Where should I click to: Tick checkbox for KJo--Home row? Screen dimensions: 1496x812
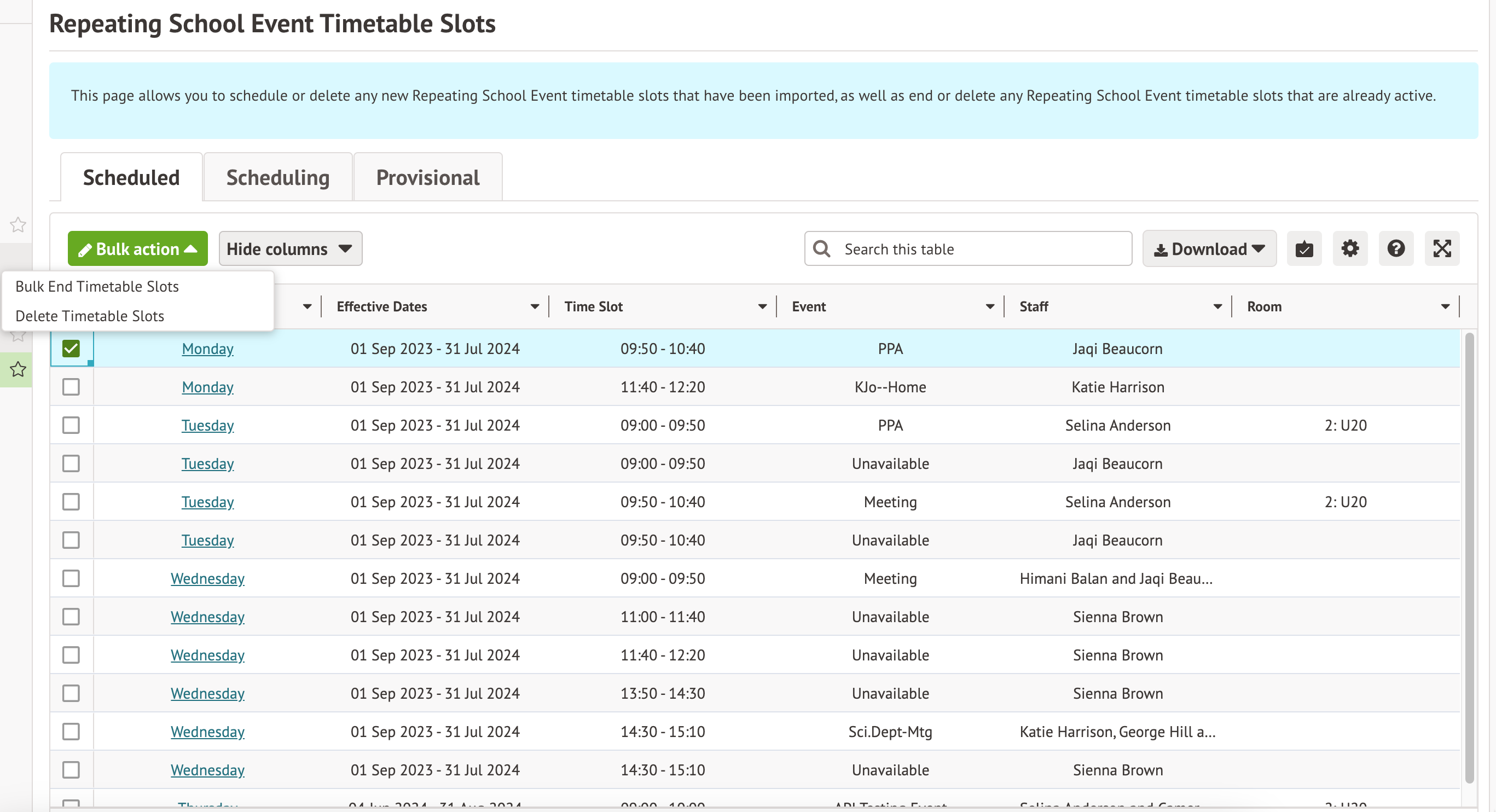(x=71, y=387)
